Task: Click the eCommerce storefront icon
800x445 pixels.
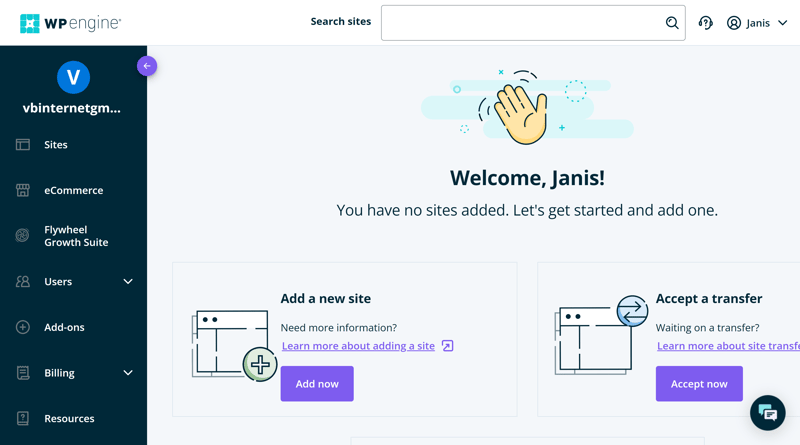Action: tap(23, 190)
